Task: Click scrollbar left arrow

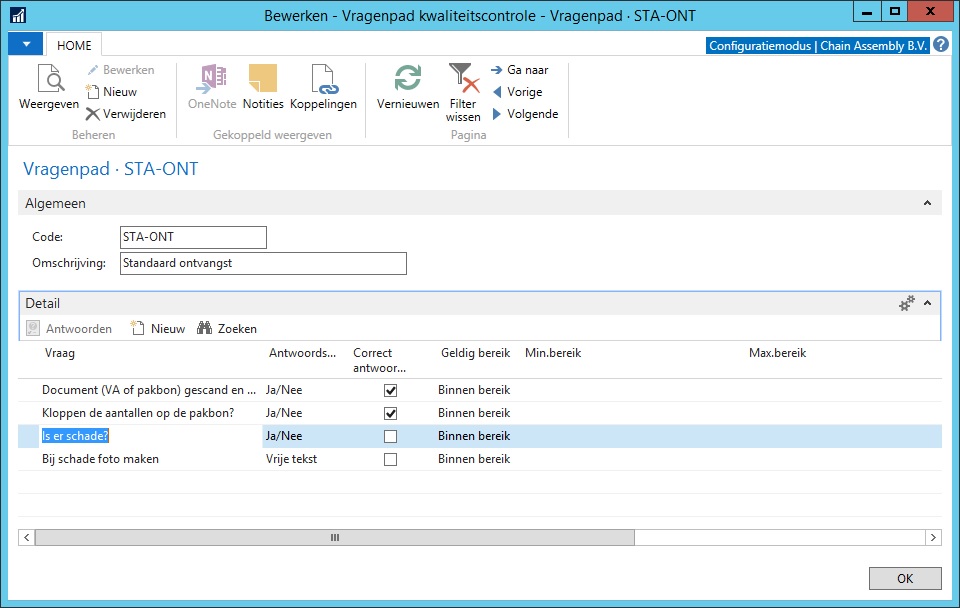Action: point(26,538)
